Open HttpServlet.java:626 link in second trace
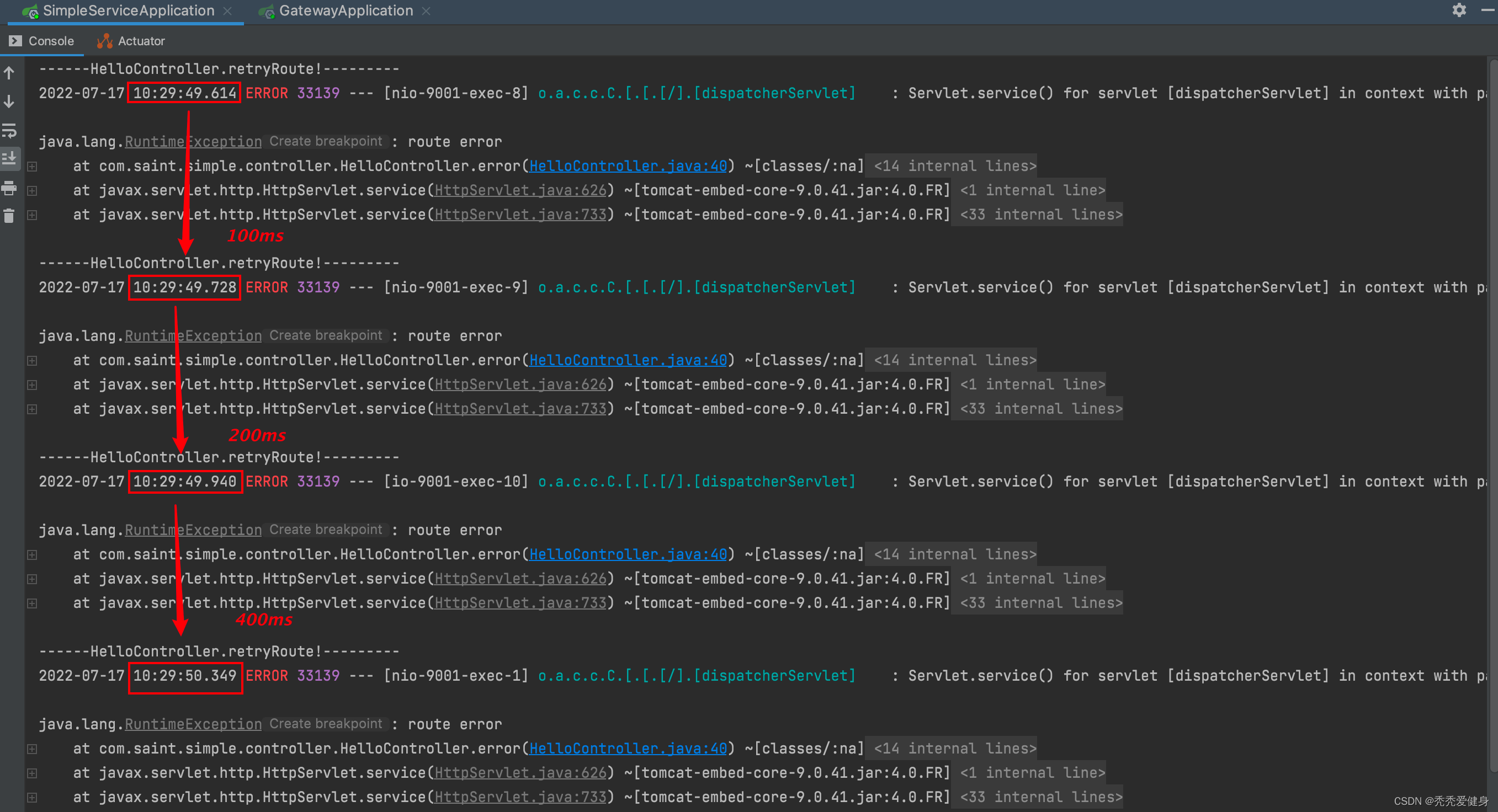1498x812 pixels. click(x=520, y=385)
